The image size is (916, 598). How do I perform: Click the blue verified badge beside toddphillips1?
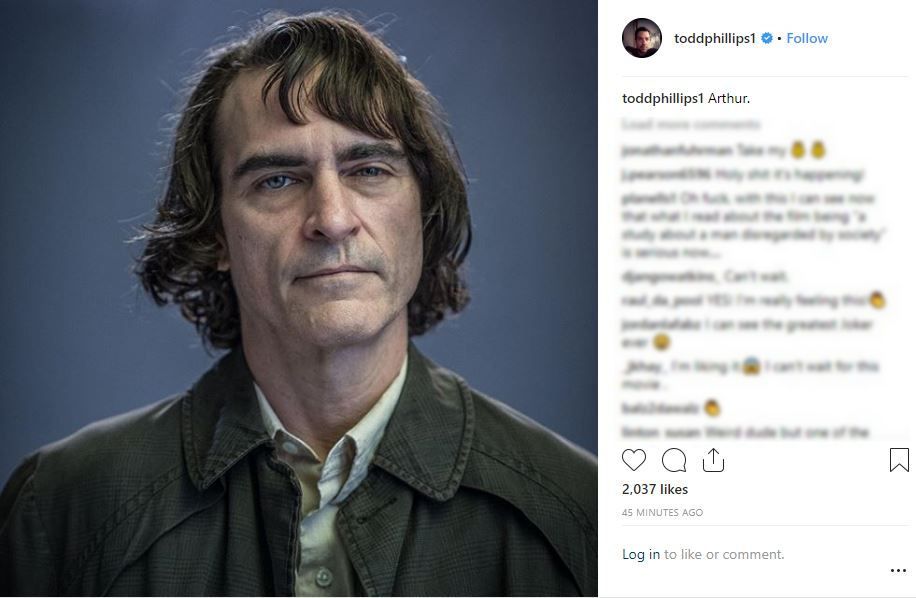pos(767,39)
